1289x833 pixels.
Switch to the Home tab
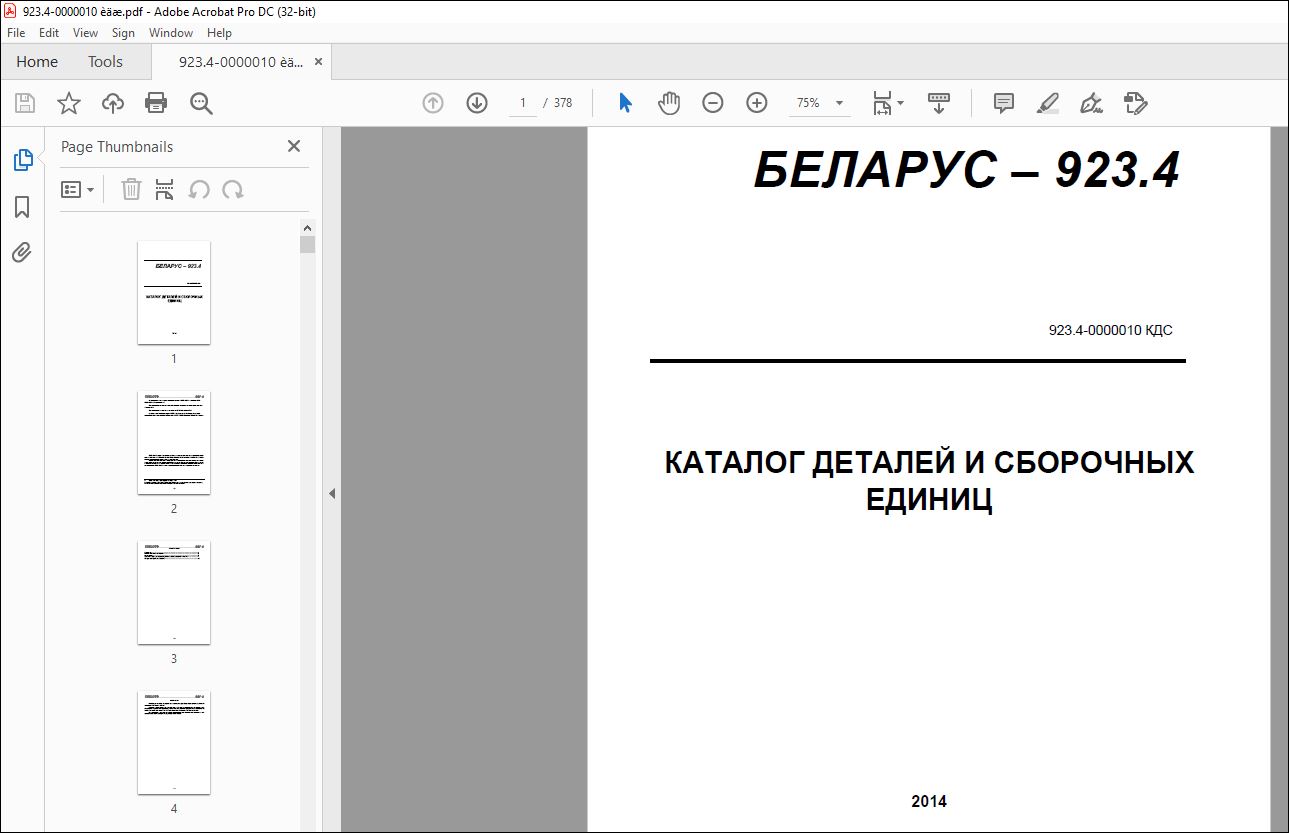tap(37, 62)
